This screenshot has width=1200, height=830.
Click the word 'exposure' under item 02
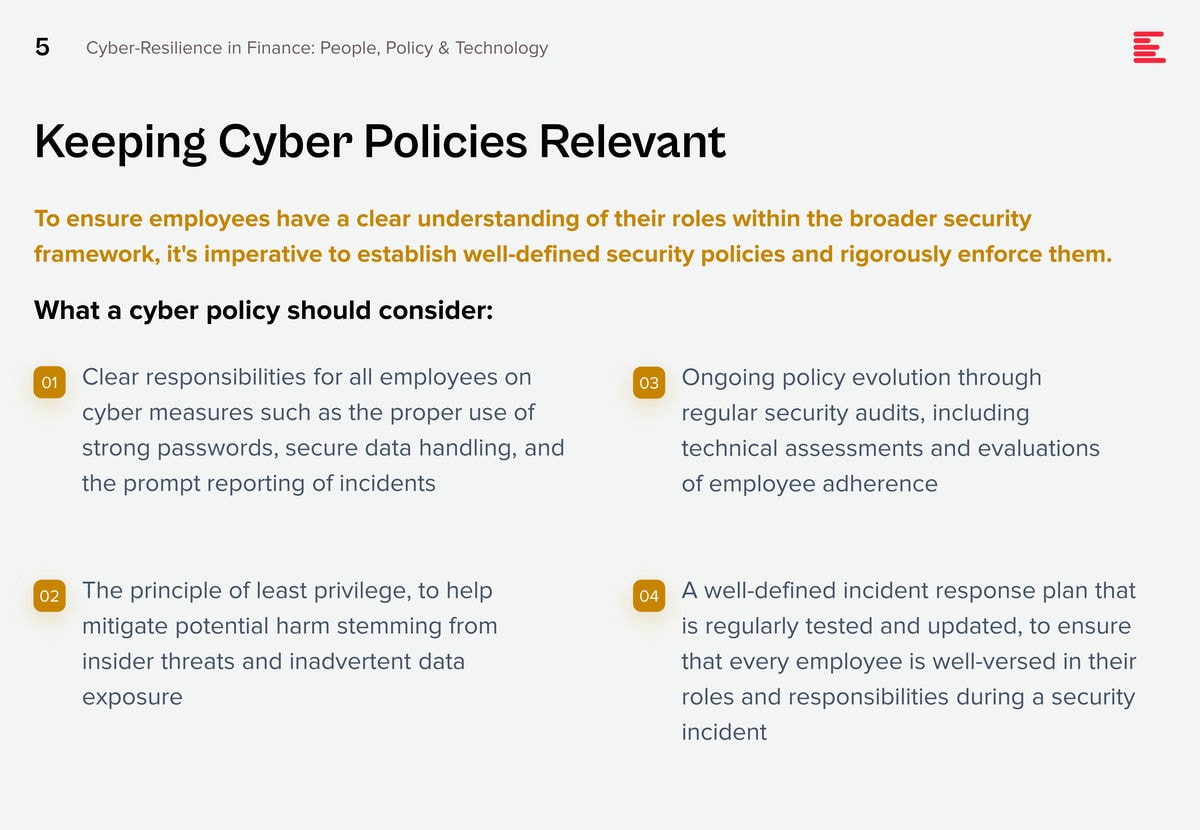132,697
